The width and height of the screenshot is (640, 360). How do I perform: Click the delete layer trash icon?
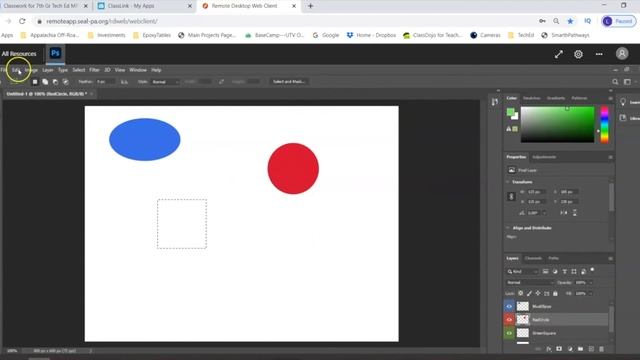pyautogui.click(x=601, y=349)
